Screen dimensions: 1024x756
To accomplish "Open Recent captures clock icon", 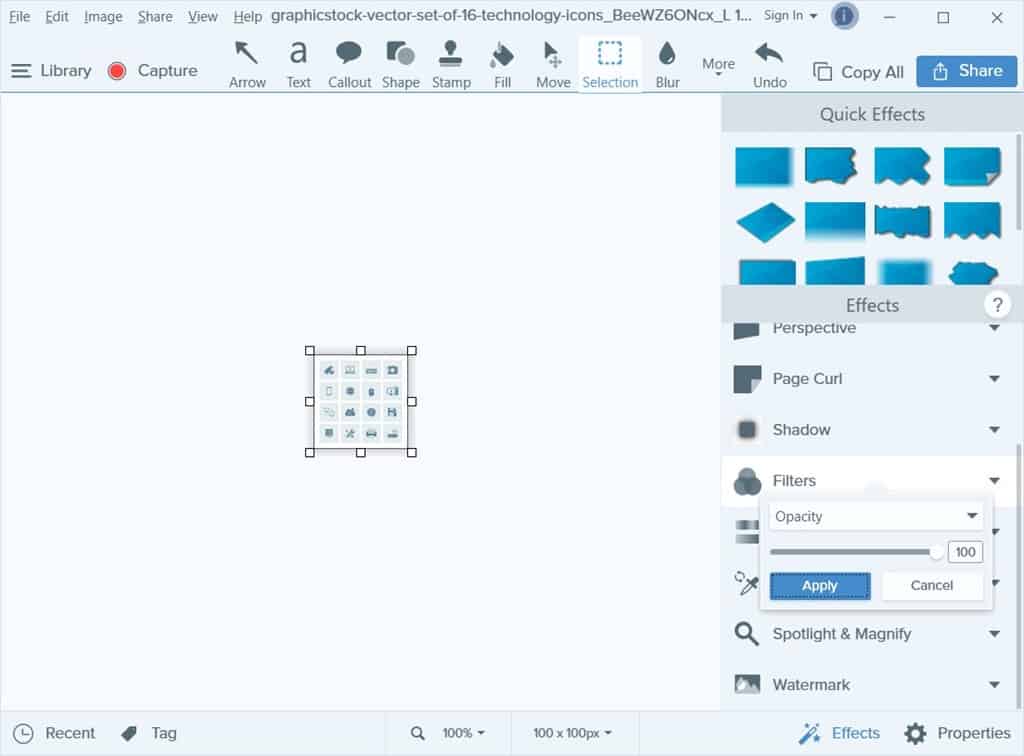I will [23, 733].
